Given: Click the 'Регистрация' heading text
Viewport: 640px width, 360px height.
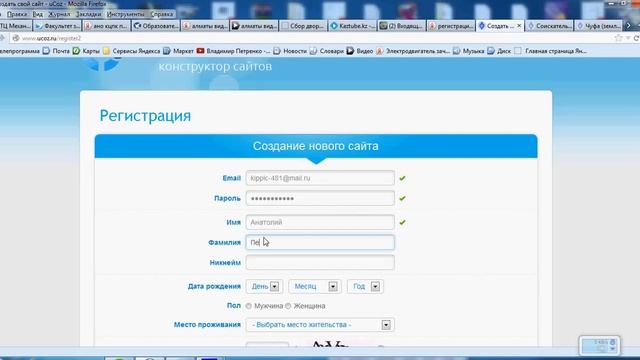Looking at the screenshot, I should tap(145, 116).
